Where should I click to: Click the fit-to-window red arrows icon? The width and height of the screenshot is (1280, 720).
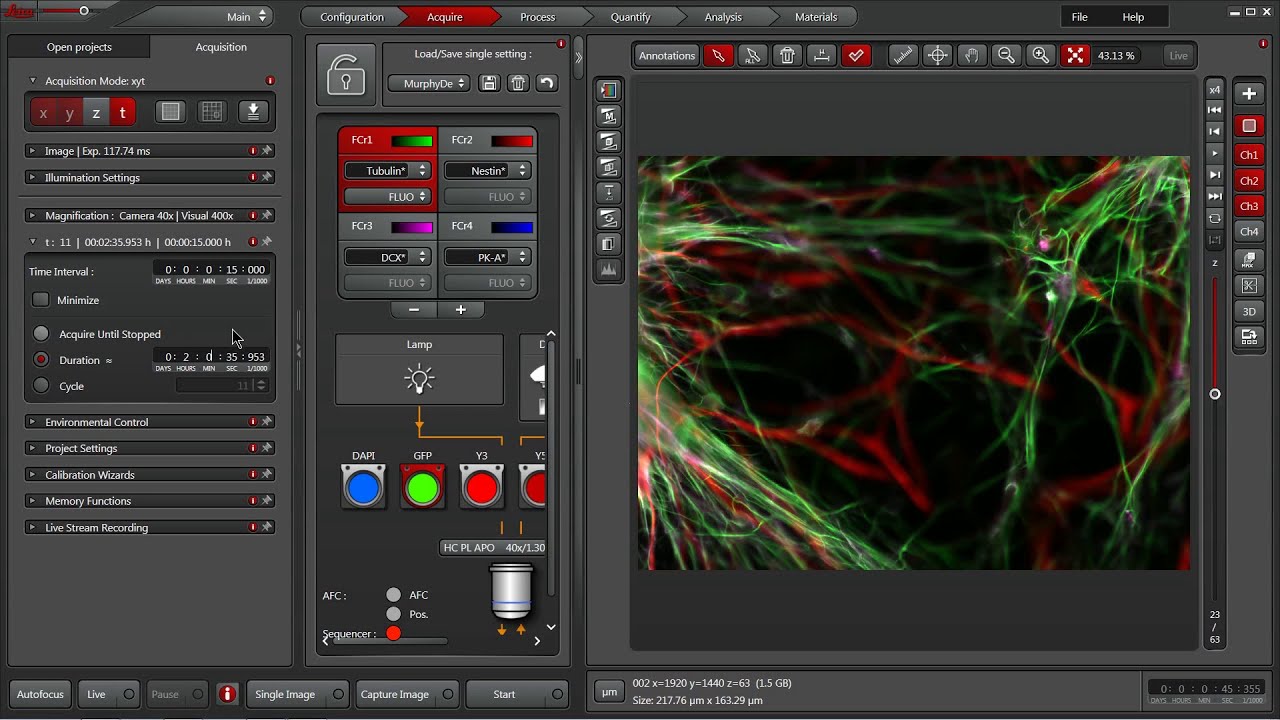pos(1075,56)
